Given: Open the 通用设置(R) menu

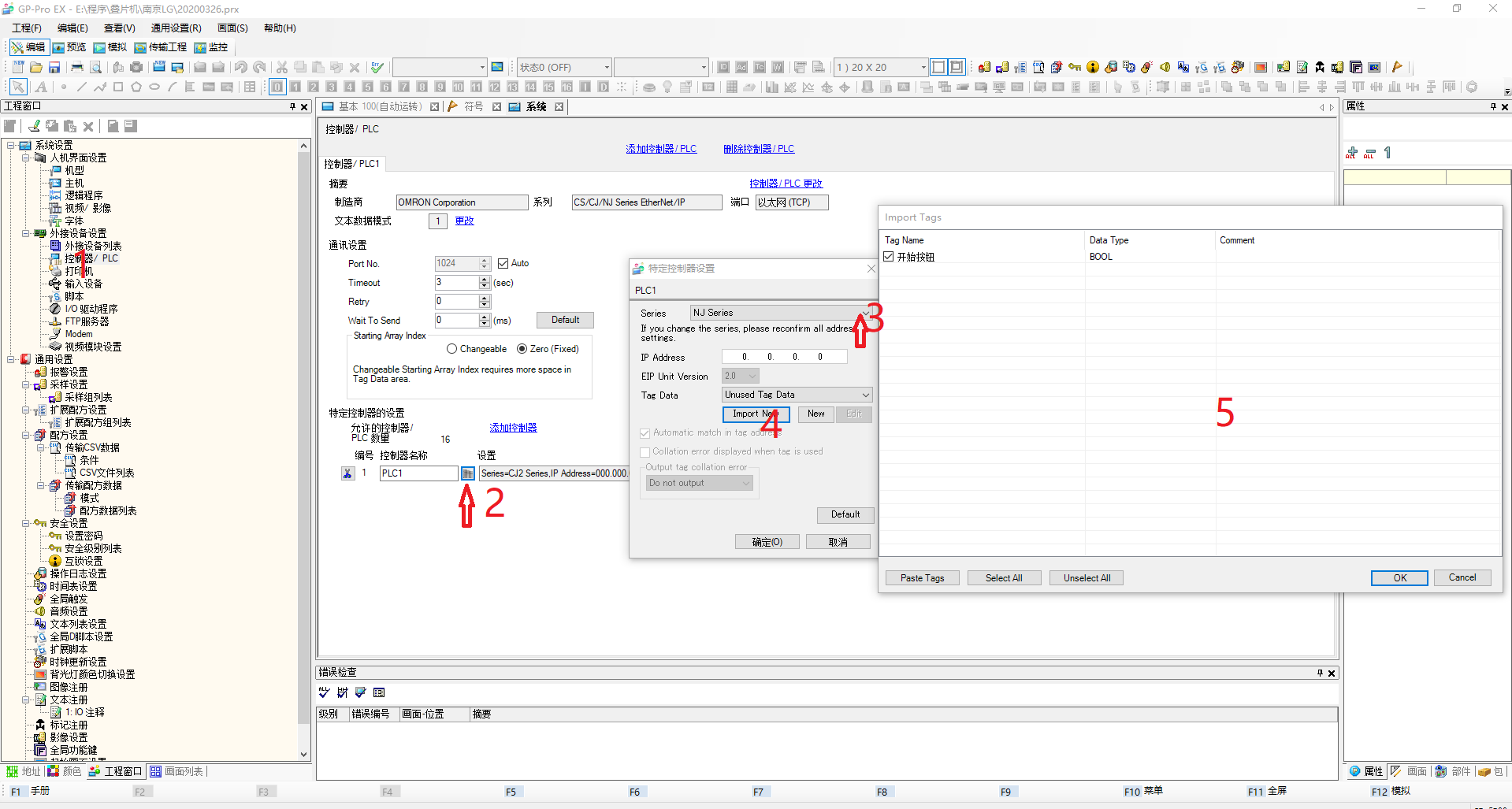Looking at the screenshot, I should (x=176, y=28).
